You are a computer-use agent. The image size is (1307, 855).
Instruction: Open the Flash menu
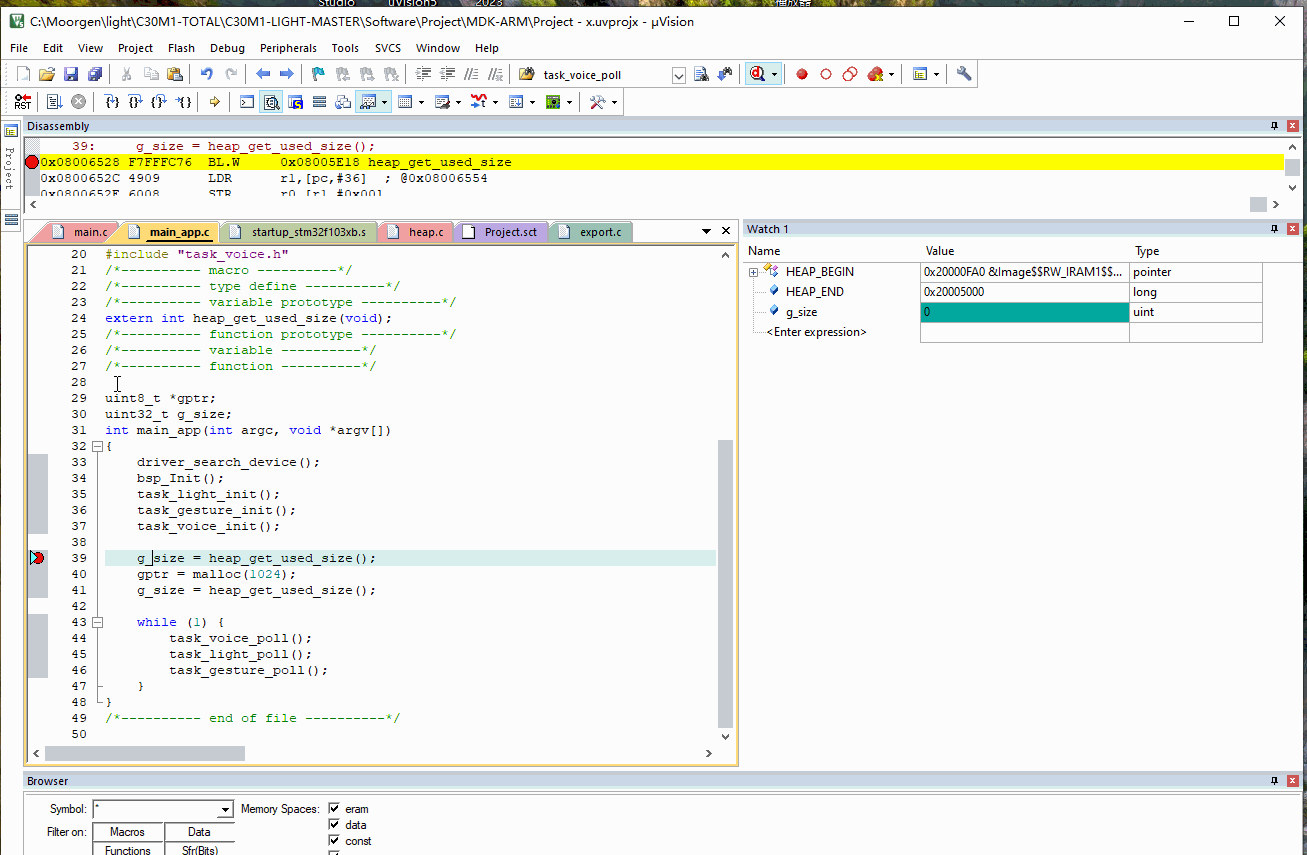pos(181,48)
